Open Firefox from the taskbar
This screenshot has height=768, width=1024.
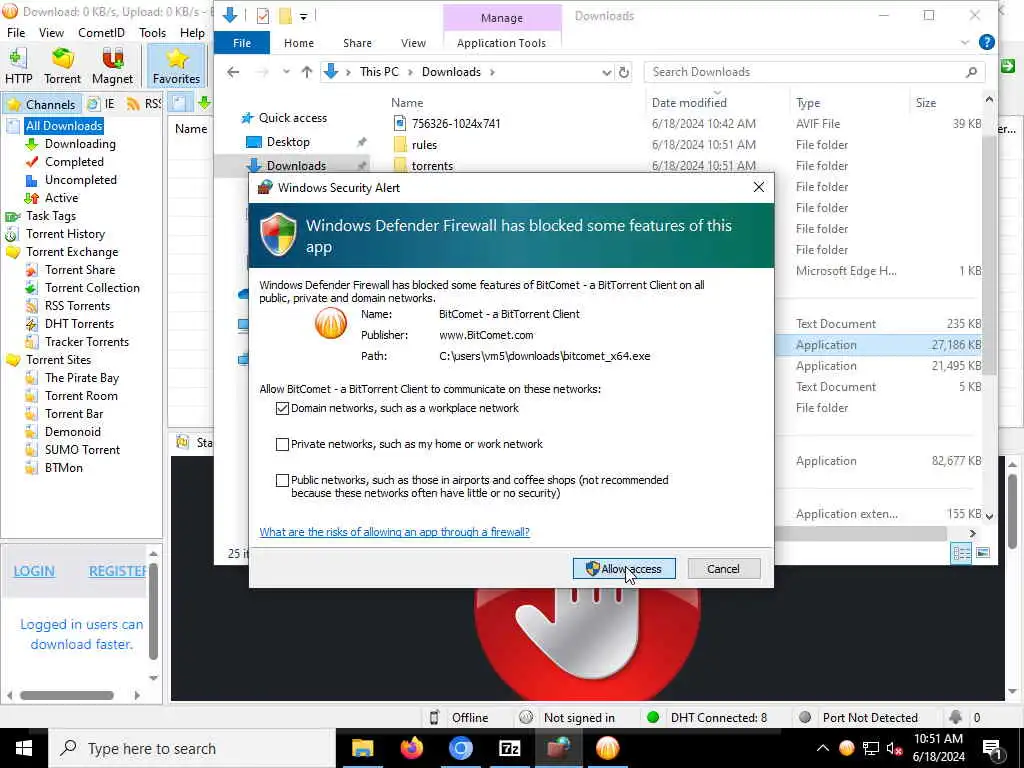pos(411,748)
